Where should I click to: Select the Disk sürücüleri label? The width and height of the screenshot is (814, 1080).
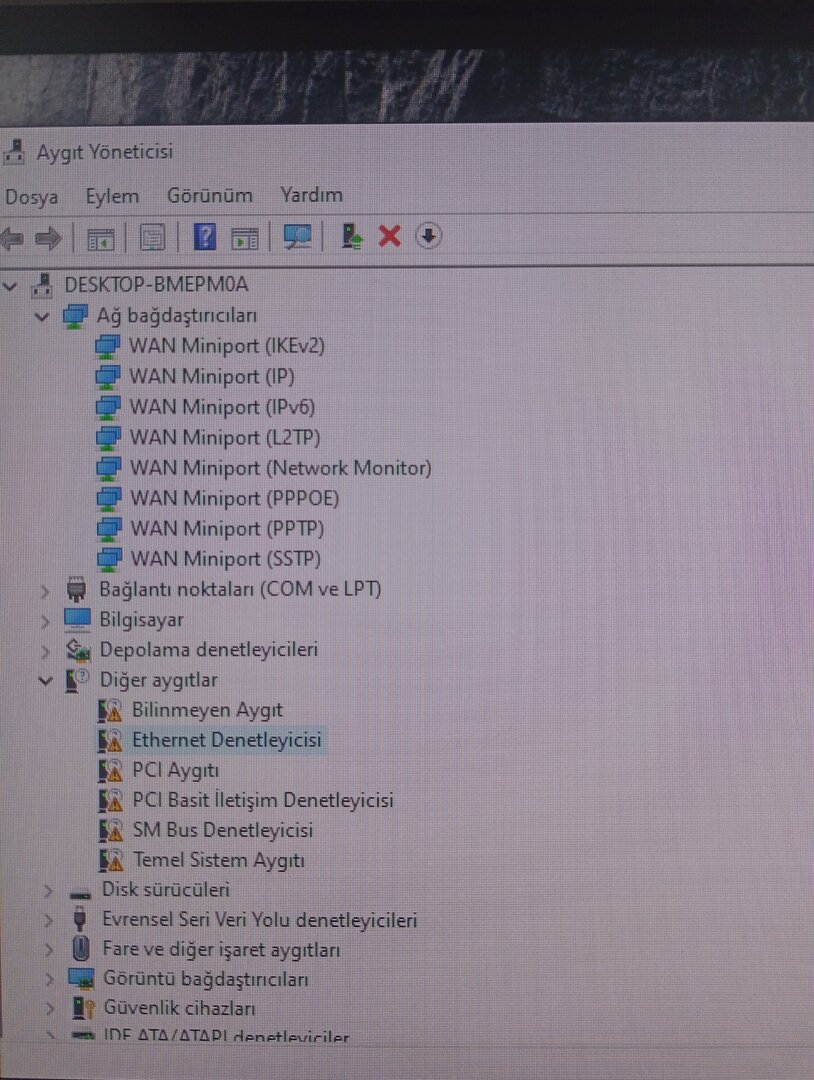pos(165,891)
